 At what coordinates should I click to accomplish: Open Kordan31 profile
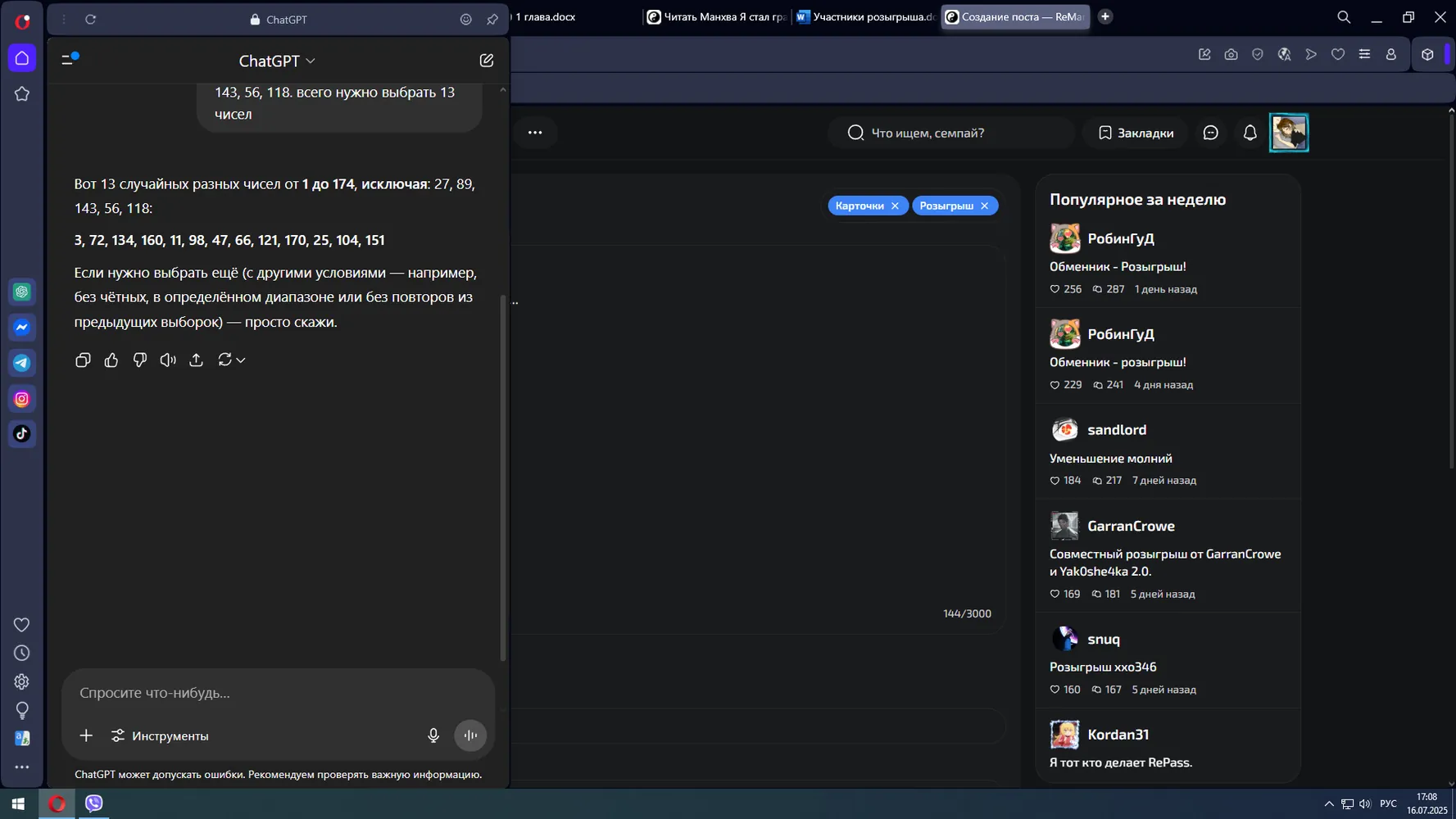click(x=1118, y=735)
